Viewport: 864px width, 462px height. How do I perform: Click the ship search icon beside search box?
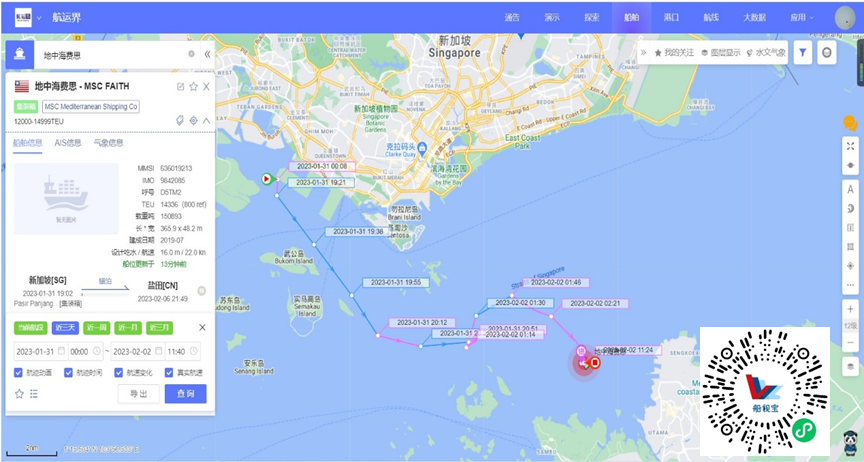point(20,54)
